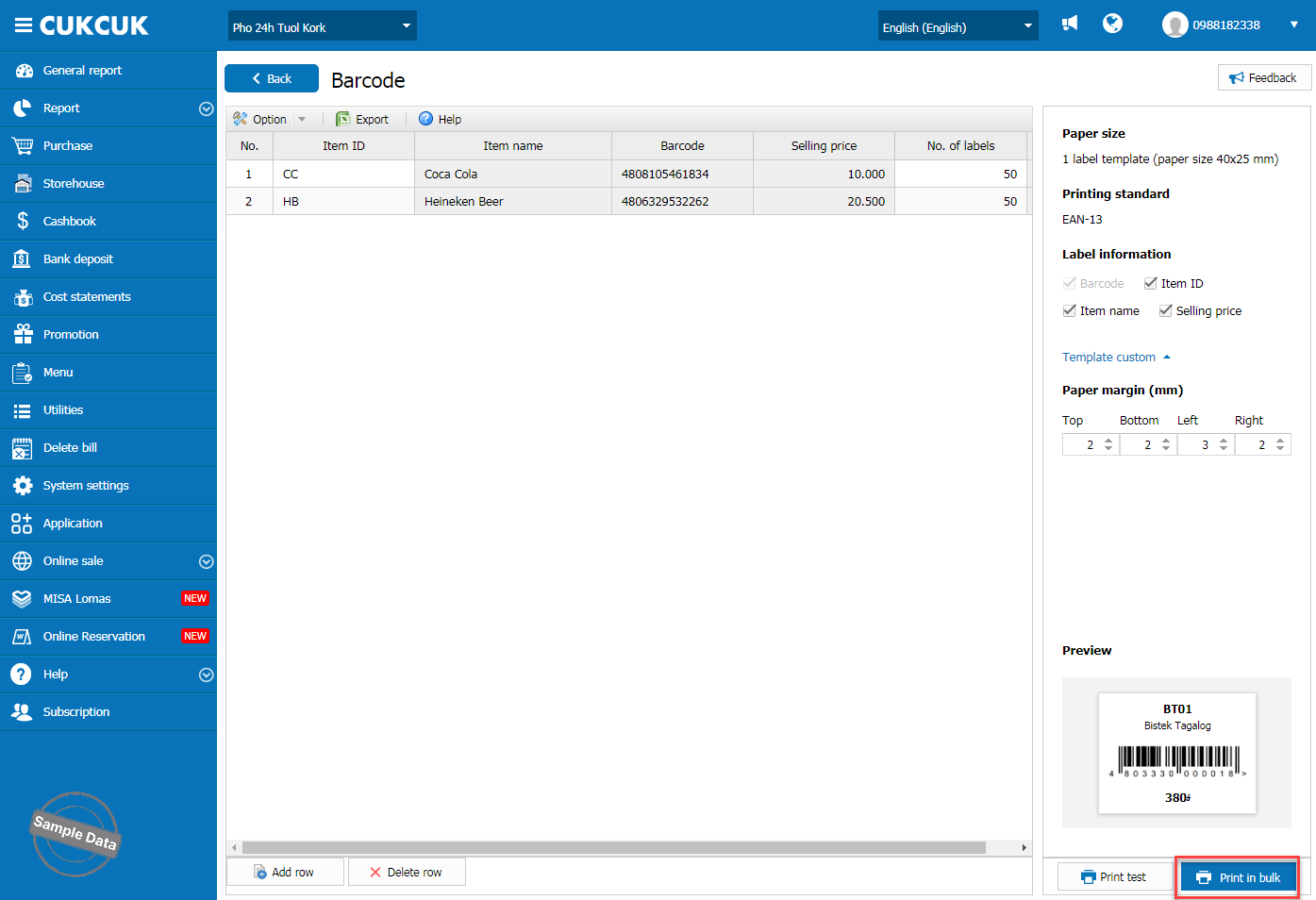This screenshot has height=900, width=1316.
Task: Uncheck the Item ID label checkbox
Action: click(1151, 283)
